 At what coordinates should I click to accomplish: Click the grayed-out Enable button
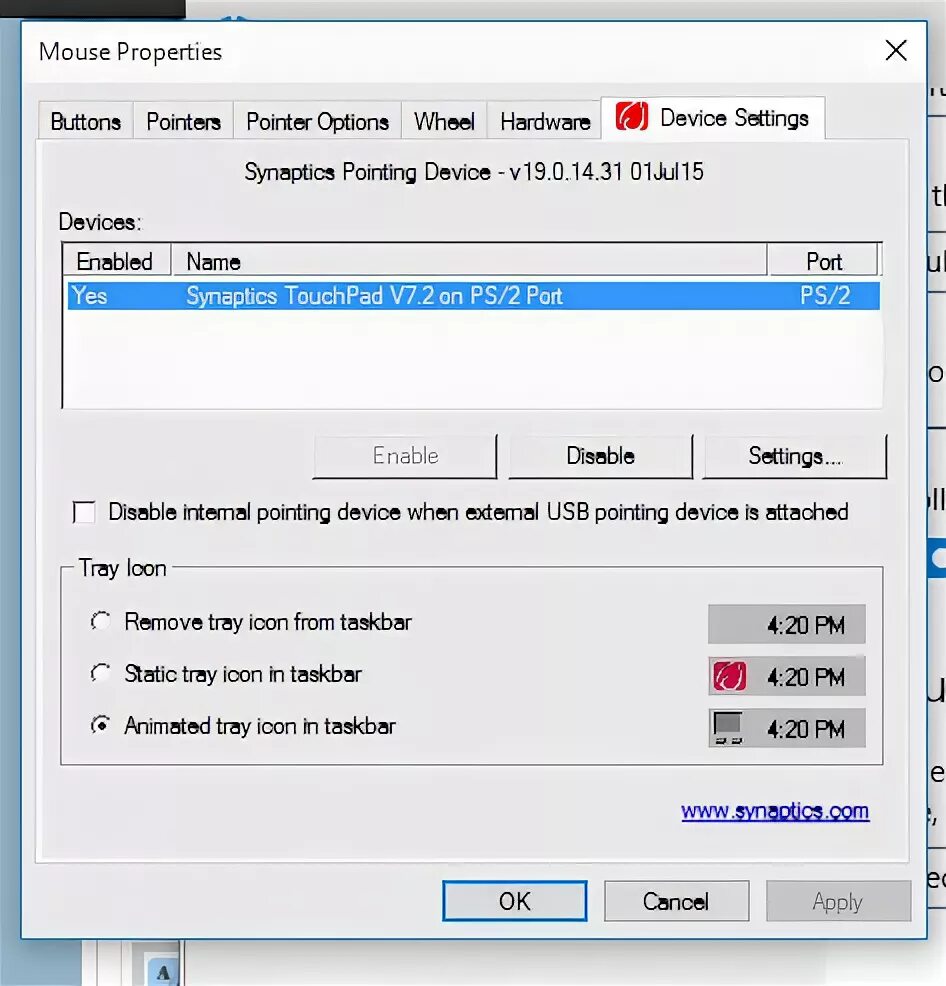pos(404,456)
